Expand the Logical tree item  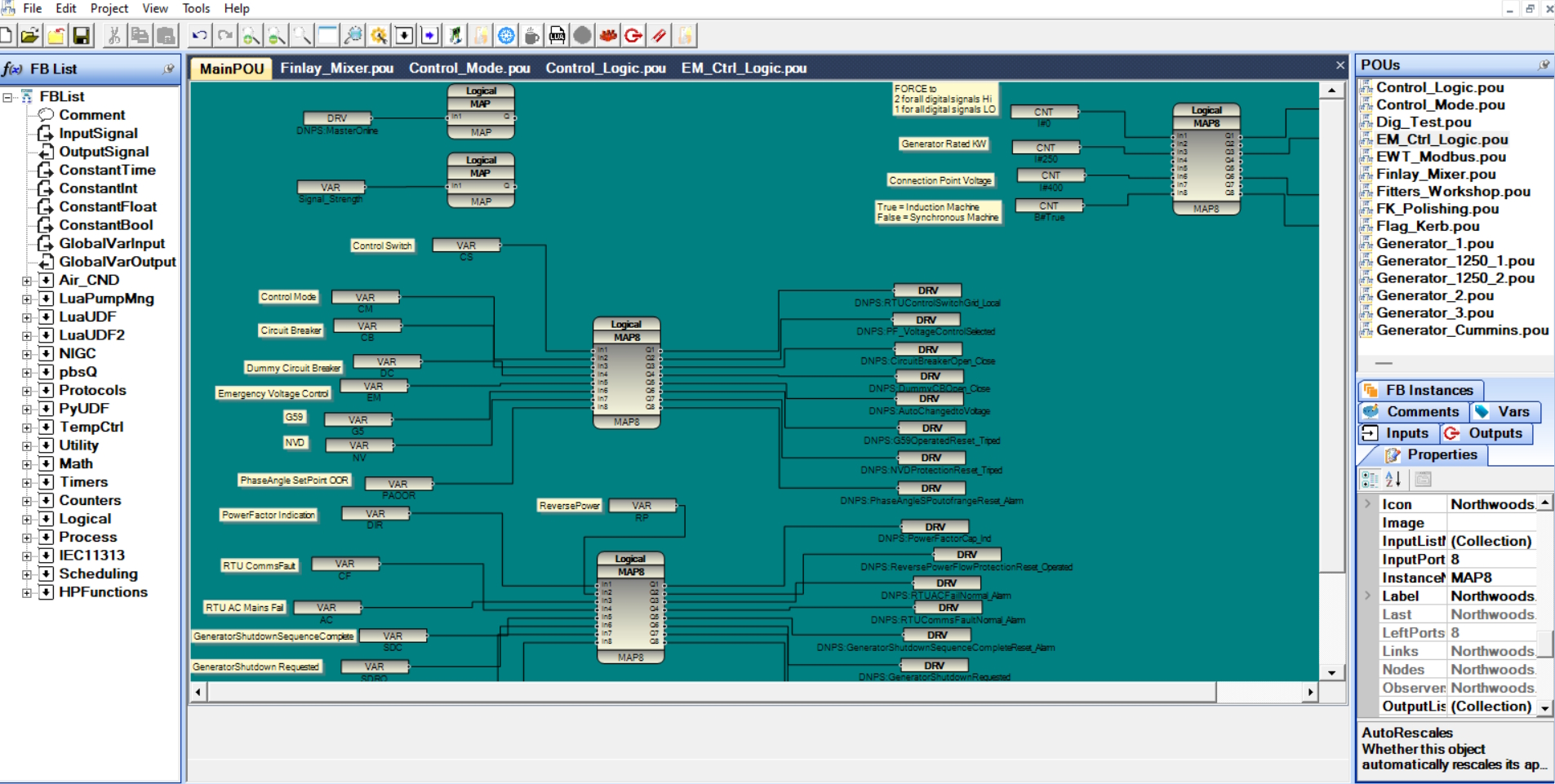(x=28, y=519)
